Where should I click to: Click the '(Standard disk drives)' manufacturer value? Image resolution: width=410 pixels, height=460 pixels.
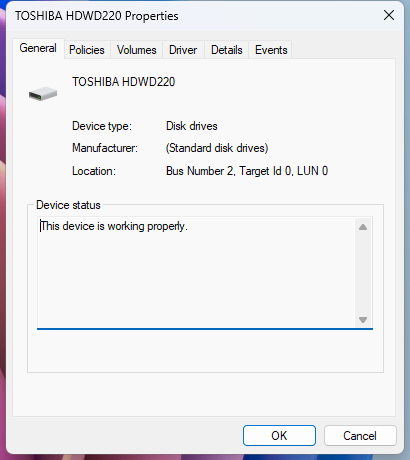217,148
